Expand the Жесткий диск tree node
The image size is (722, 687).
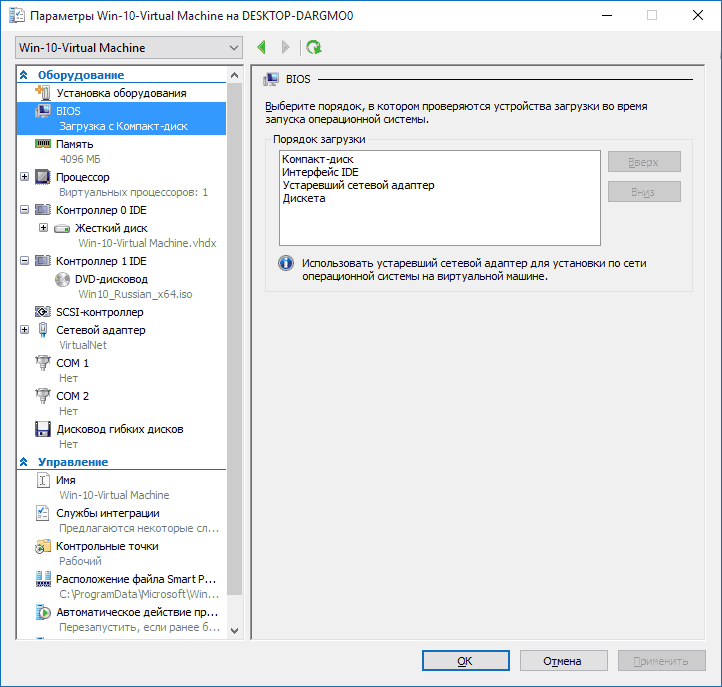tap(43, 228)
